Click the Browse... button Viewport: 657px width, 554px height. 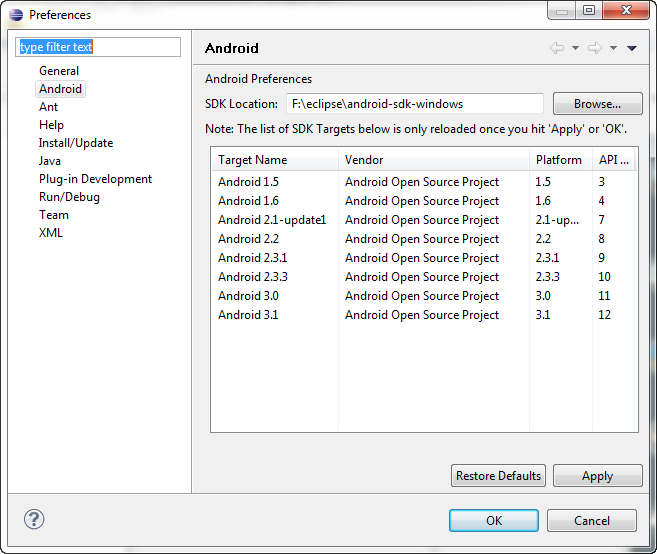[598, 104]
